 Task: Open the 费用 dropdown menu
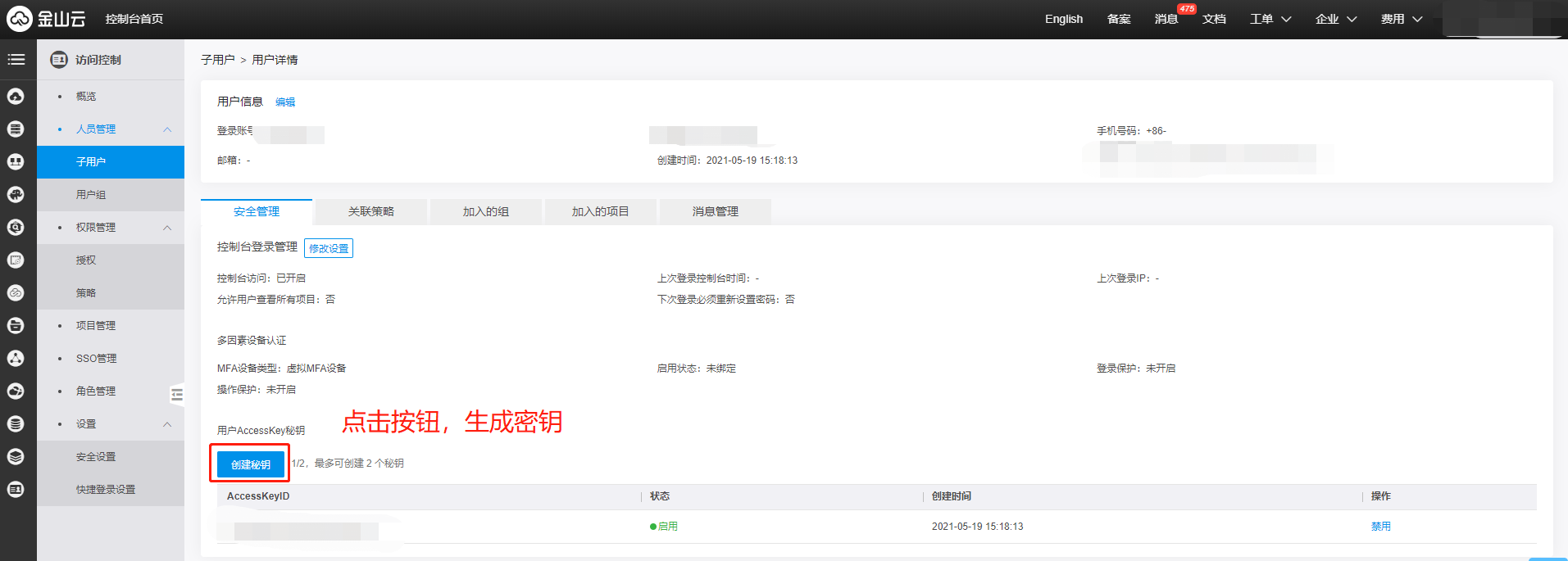point(1402,19)
